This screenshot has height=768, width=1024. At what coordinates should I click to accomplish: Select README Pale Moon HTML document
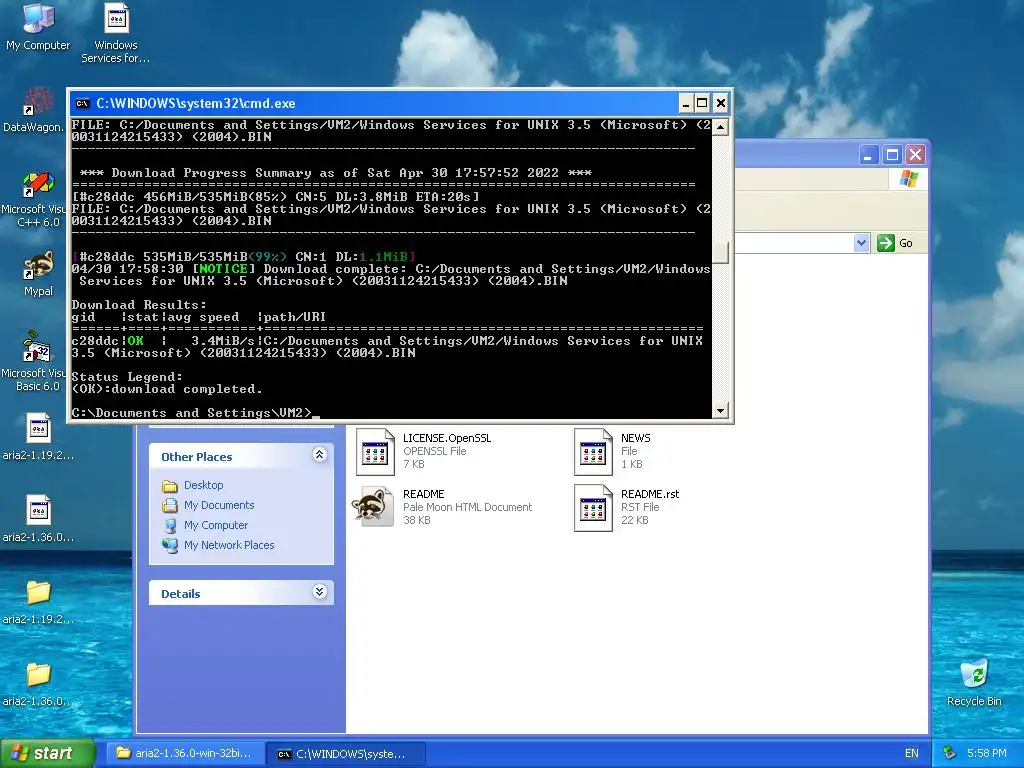pyautogui.click(x=443, y=507)
